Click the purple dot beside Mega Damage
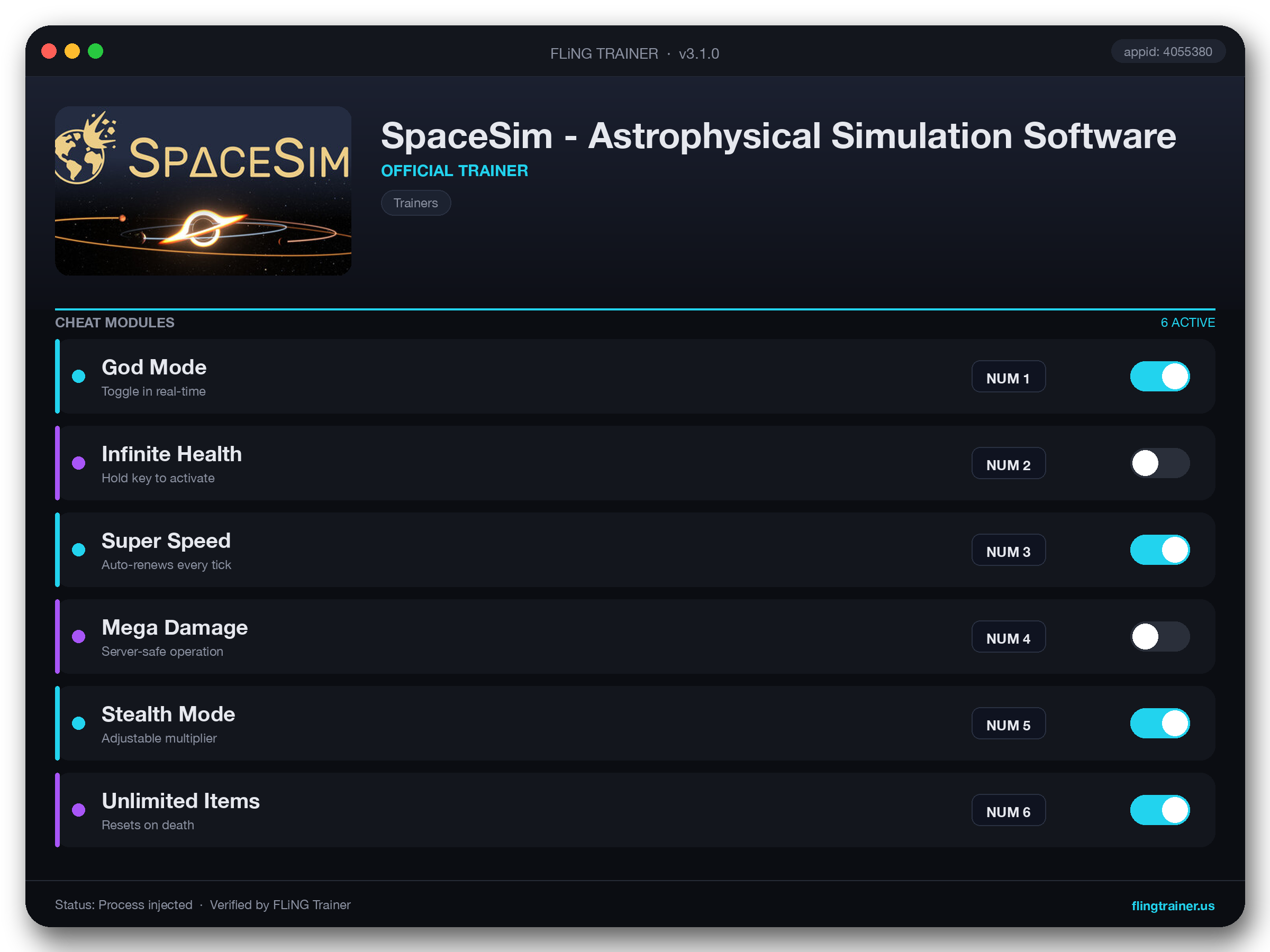 (x=79, y=636)
